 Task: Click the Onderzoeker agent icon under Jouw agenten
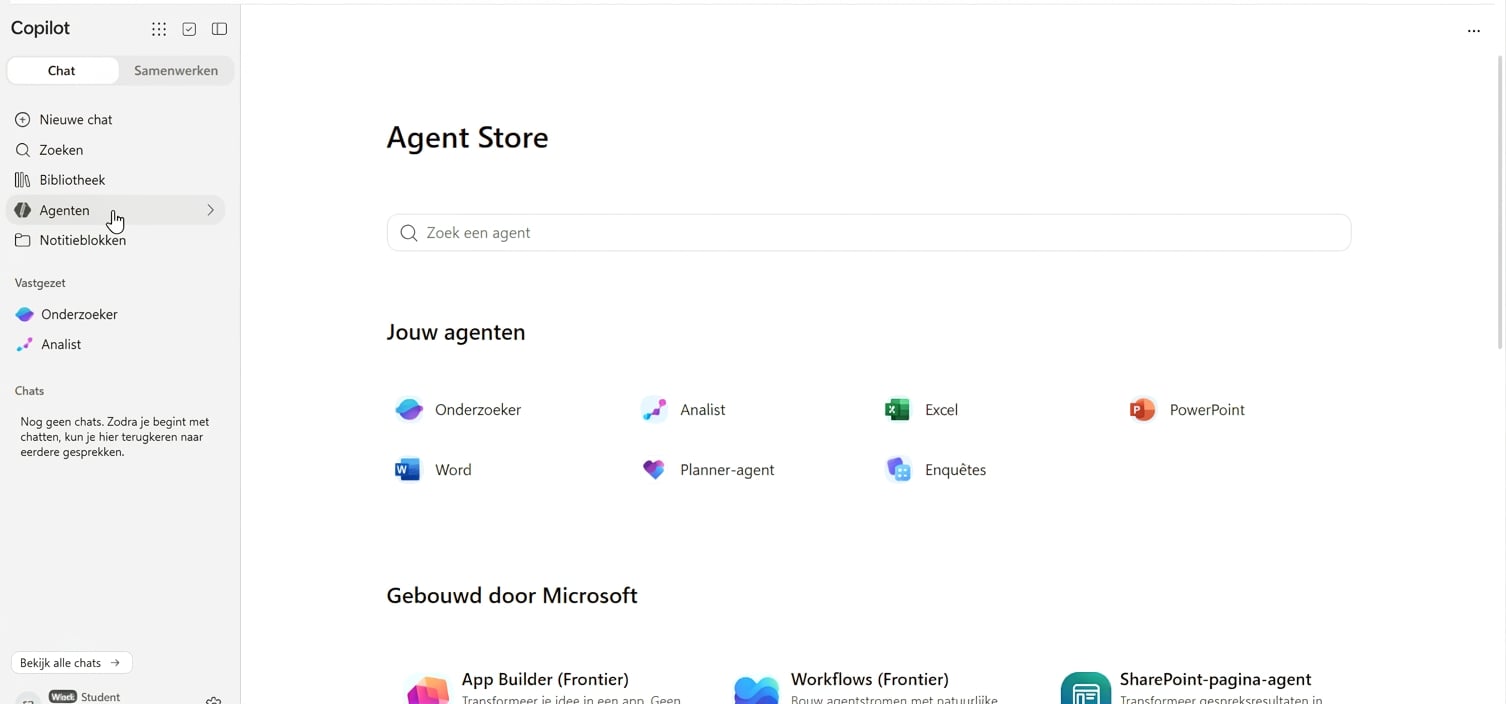(409, 409)
